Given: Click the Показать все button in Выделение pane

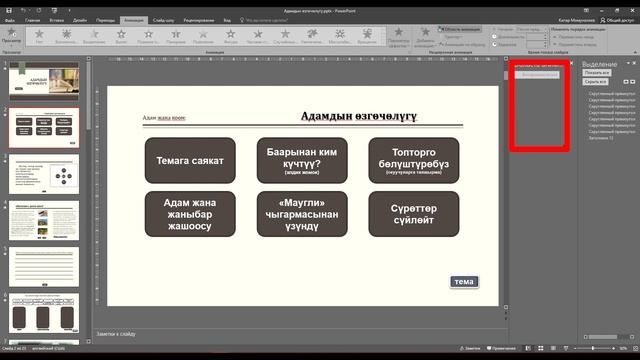Looking at the screenshot, I should (597, 73).
